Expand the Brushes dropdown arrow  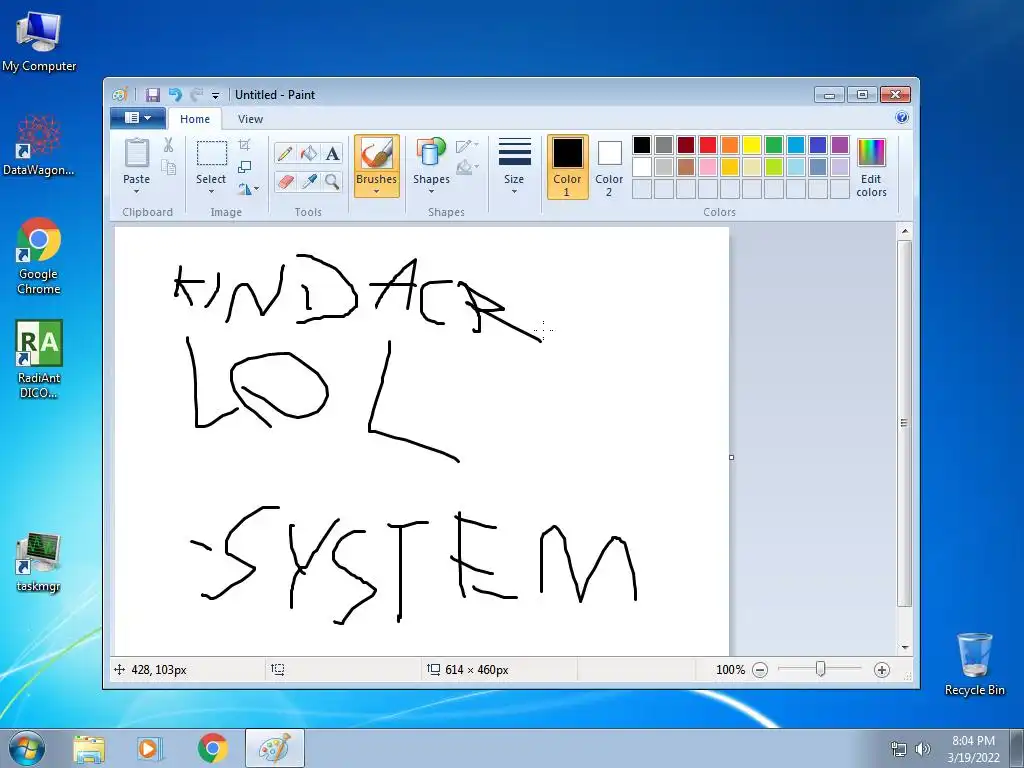pos(377,191)
